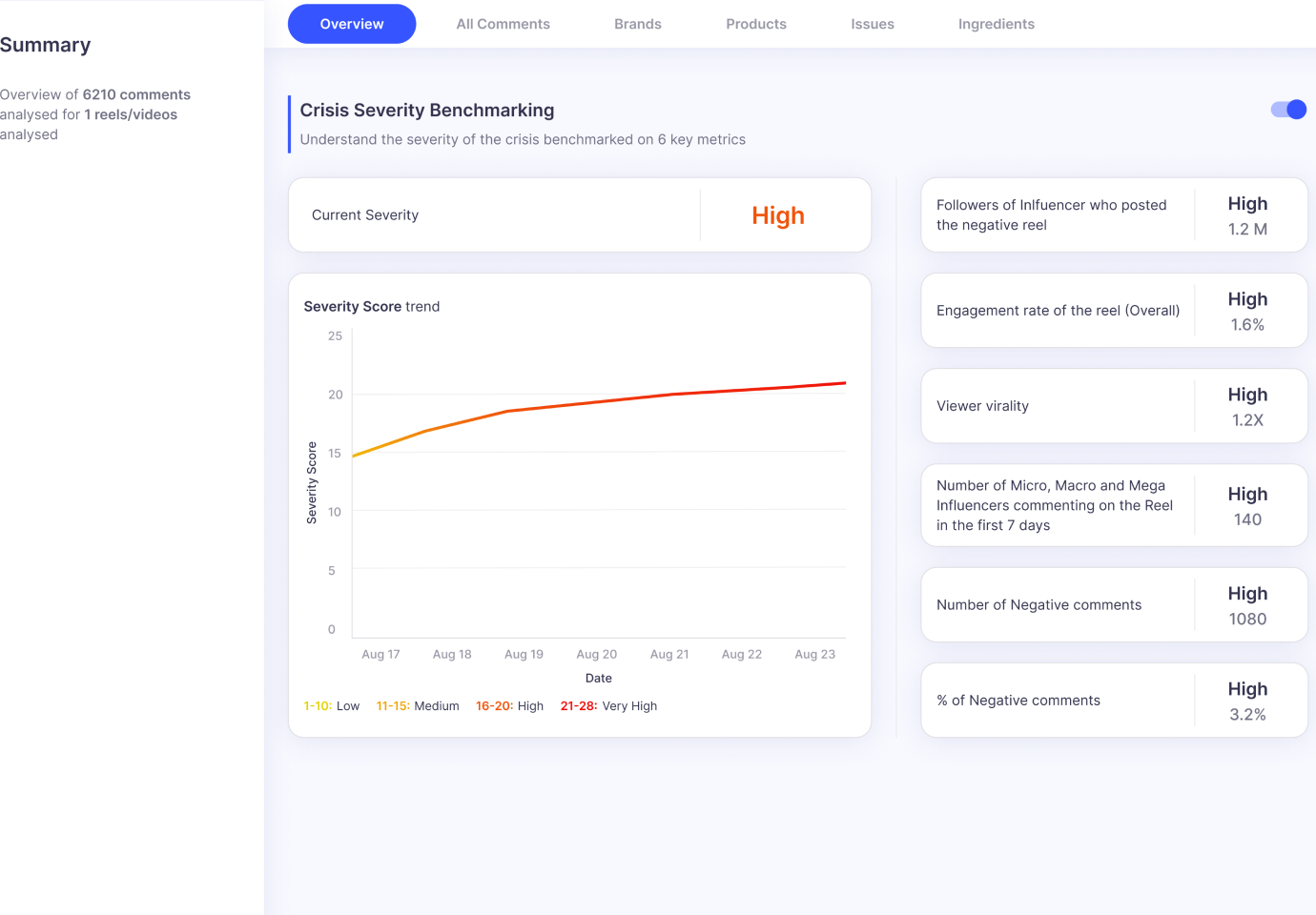1316x915 pixels.
Task: Click the Medium severity legend entry
Action: 418,706
